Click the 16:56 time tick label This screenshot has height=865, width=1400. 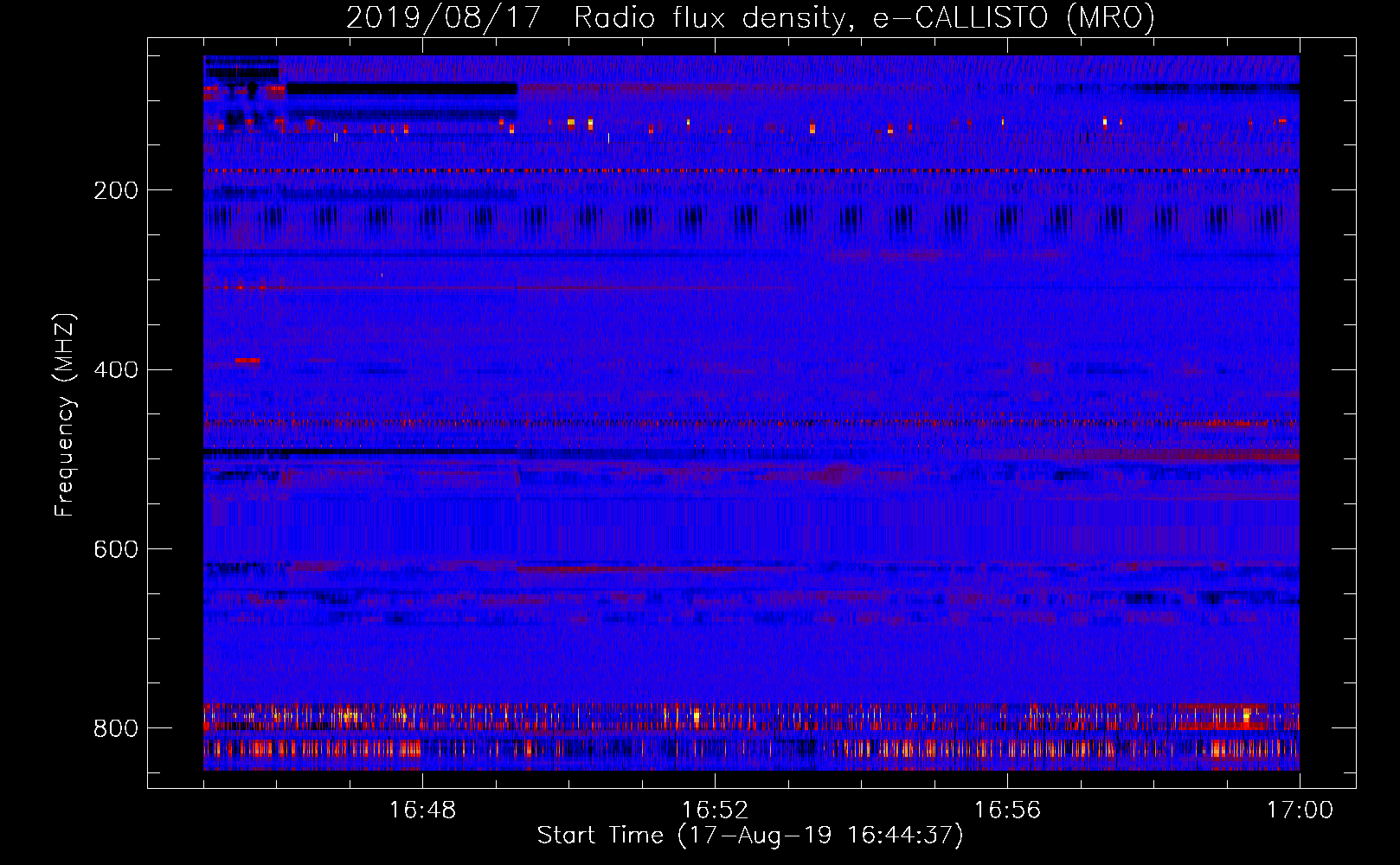click(x=1007, y=811)
